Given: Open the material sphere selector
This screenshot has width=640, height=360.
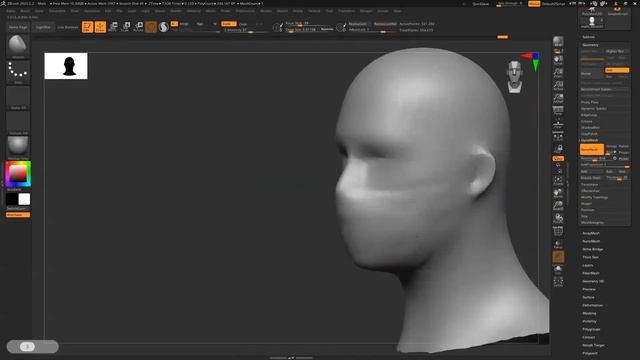Looking at the screenshot, I should coord(18,147).
